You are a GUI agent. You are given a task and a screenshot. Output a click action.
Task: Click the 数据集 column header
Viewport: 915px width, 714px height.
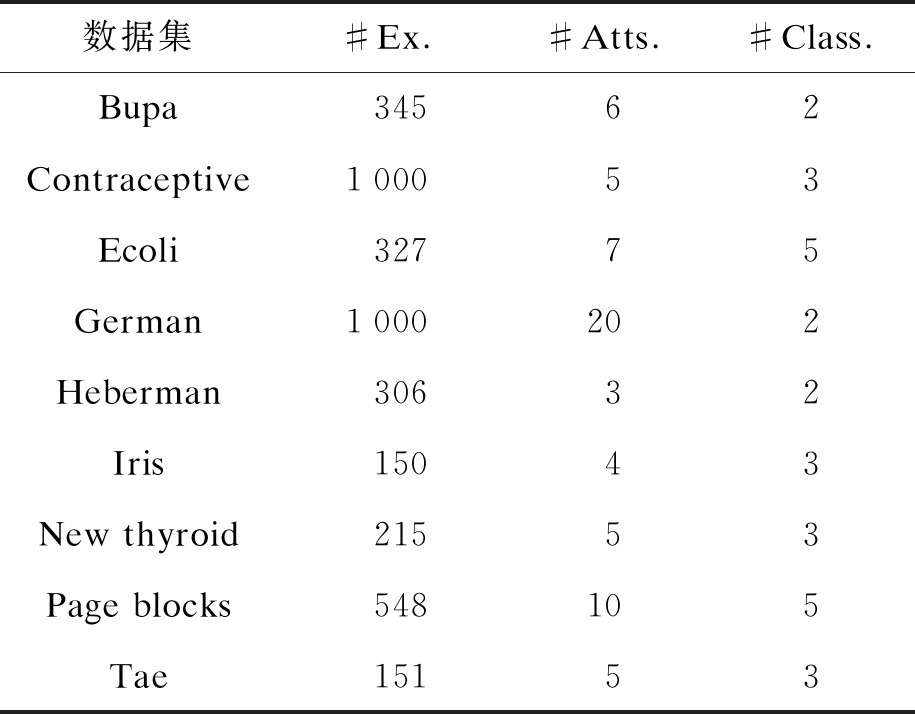click(x=138, y=38)
